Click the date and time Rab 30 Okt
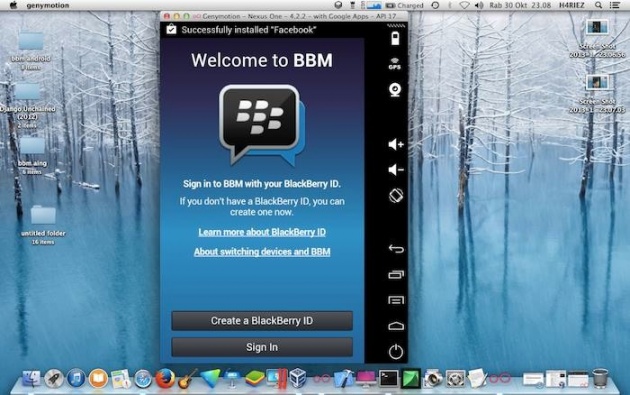 point(520,5)
